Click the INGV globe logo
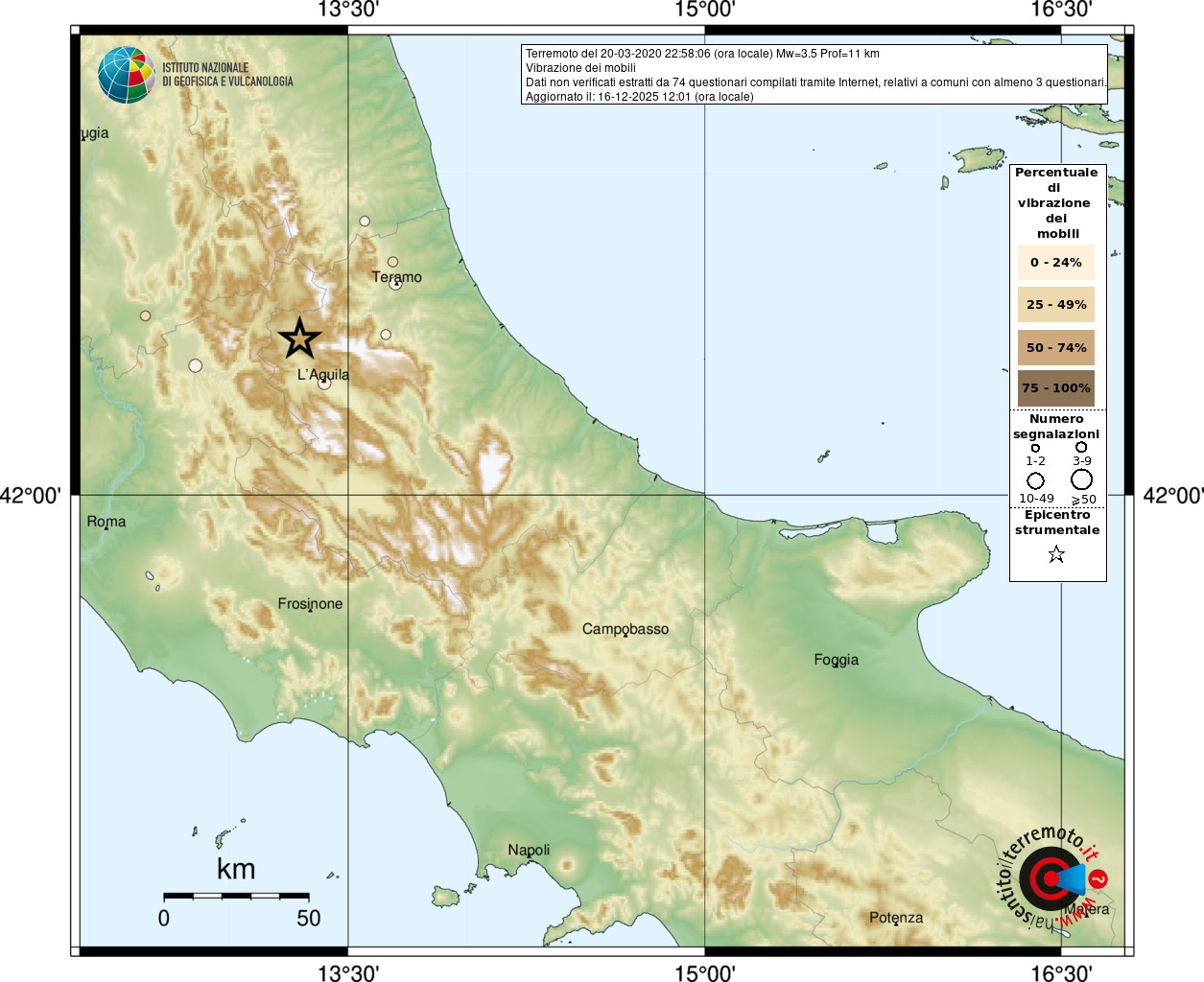Screen dimensions: 1204x982 coord(127,75)
